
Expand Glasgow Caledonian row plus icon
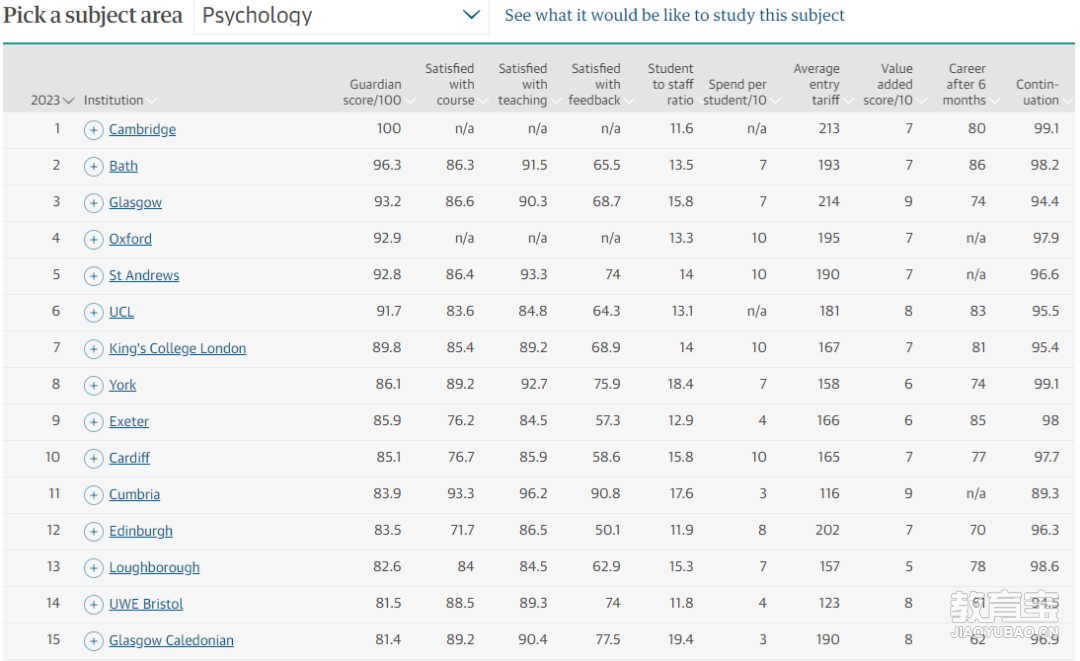(x=94, y=640)
